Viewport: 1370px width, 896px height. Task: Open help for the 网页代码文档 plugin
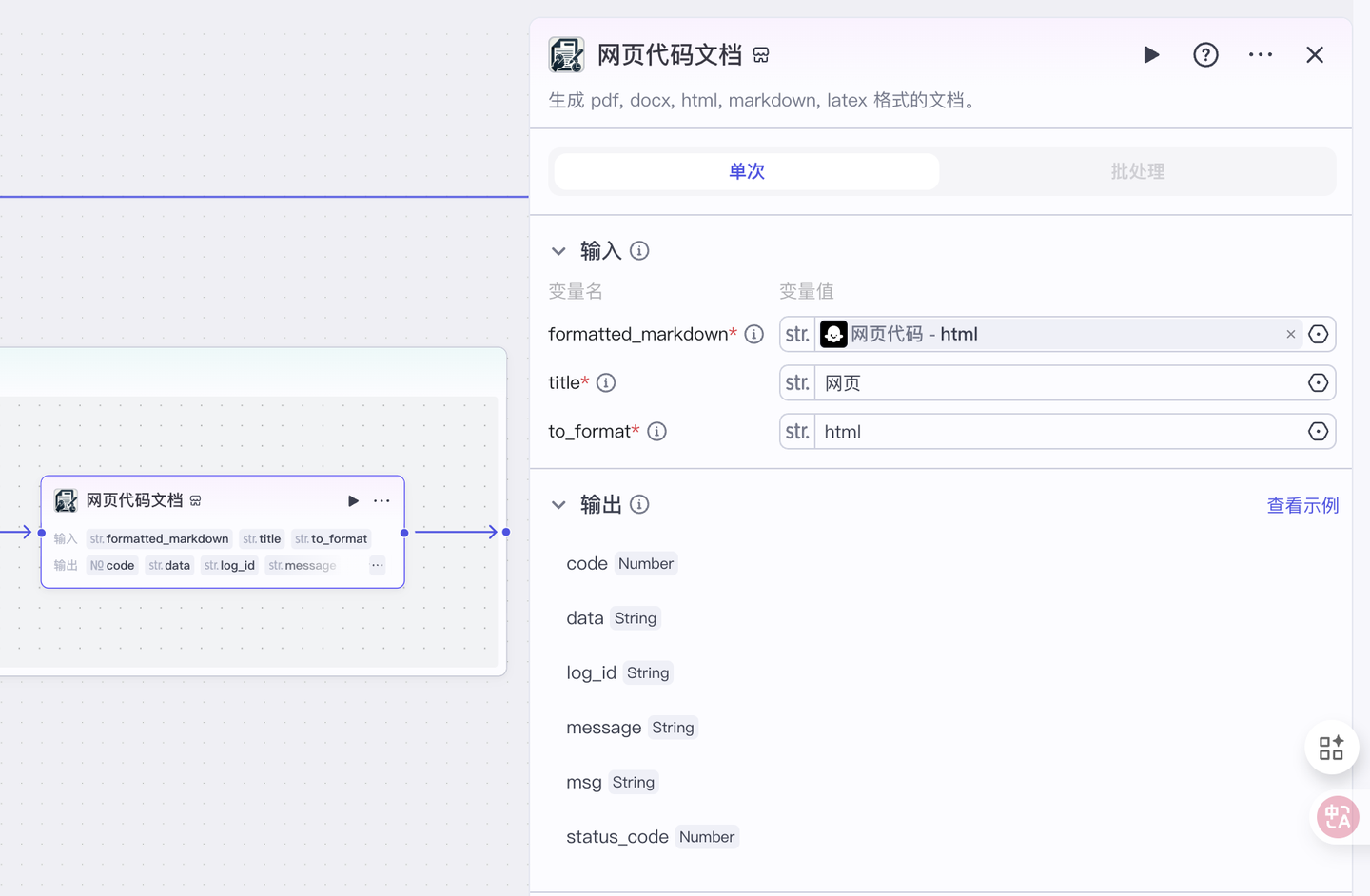pos(1205,55)
